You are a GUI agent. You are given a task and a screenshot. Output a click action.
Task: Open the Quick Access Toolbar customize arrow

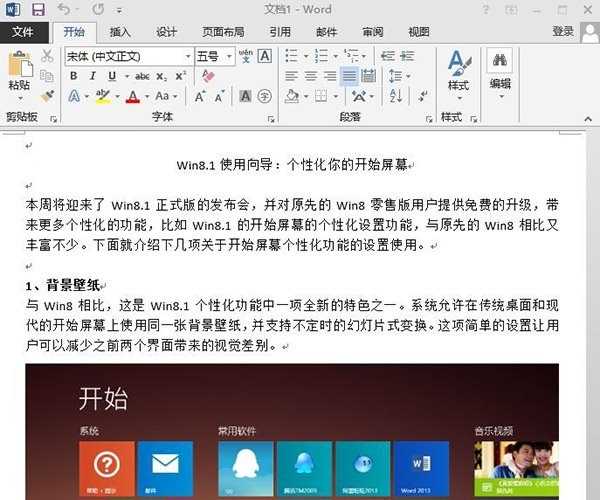click(119, 10)
